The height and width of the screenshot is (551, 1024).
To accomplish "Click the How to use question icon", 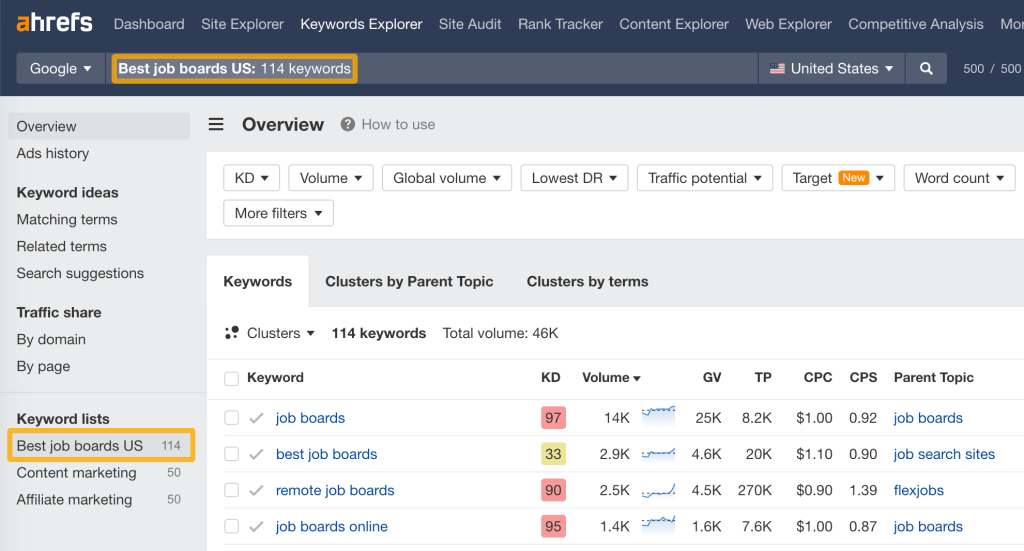I will tap(347, 124).
